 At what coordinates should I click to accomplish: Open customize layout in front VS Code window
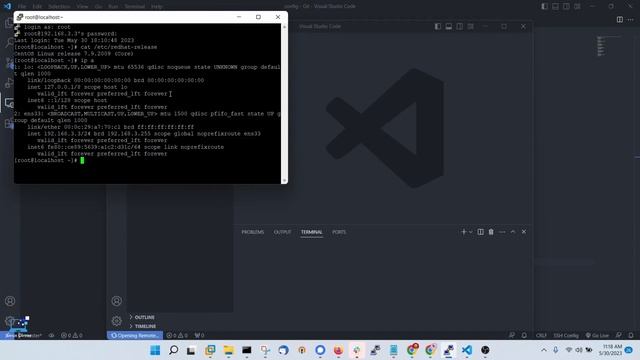click(471, 27)
